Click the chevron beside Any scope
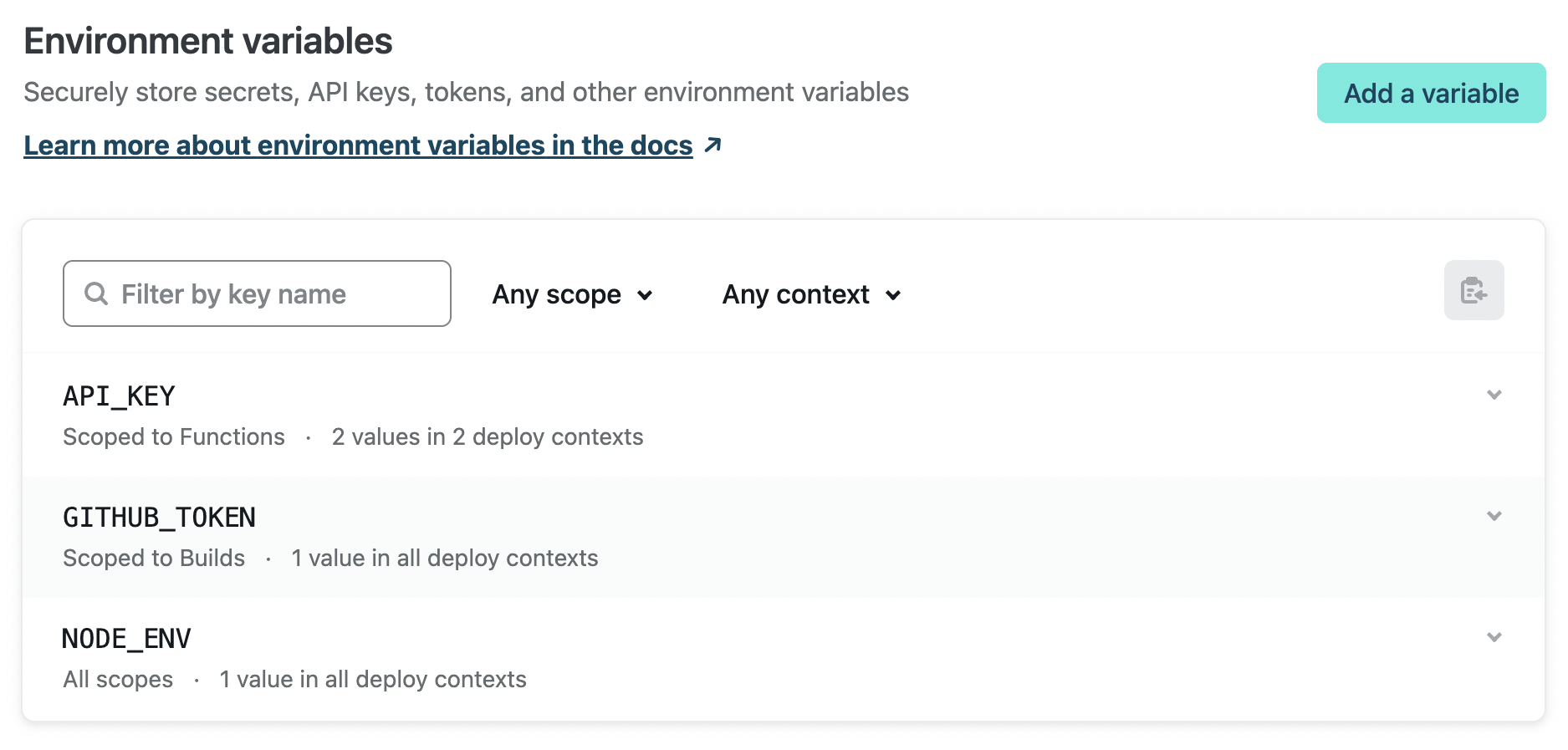Image resolution: width=1568 pixels, height=750 pixels. (x=645, y=295)
